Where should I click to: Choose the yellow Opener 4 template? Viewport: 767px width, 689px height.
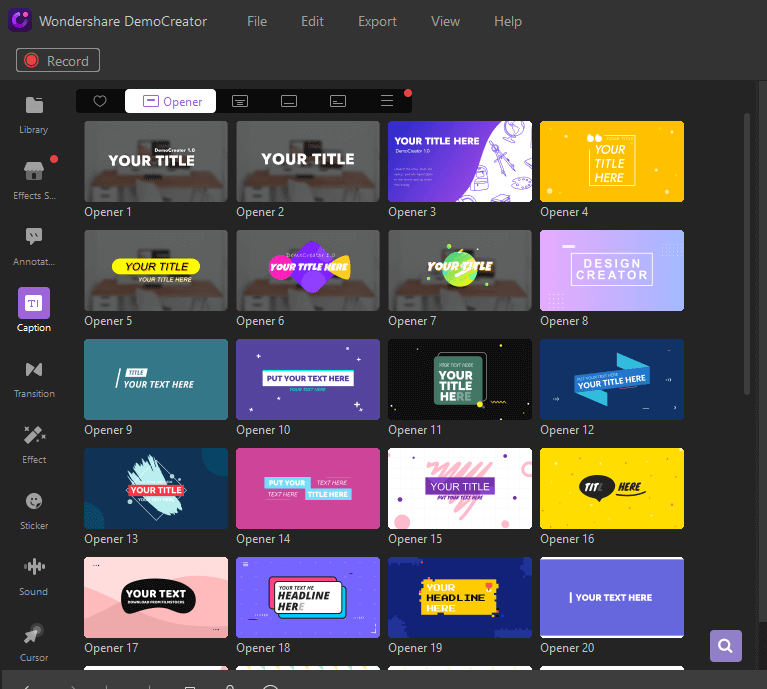[x=612, y=161]
